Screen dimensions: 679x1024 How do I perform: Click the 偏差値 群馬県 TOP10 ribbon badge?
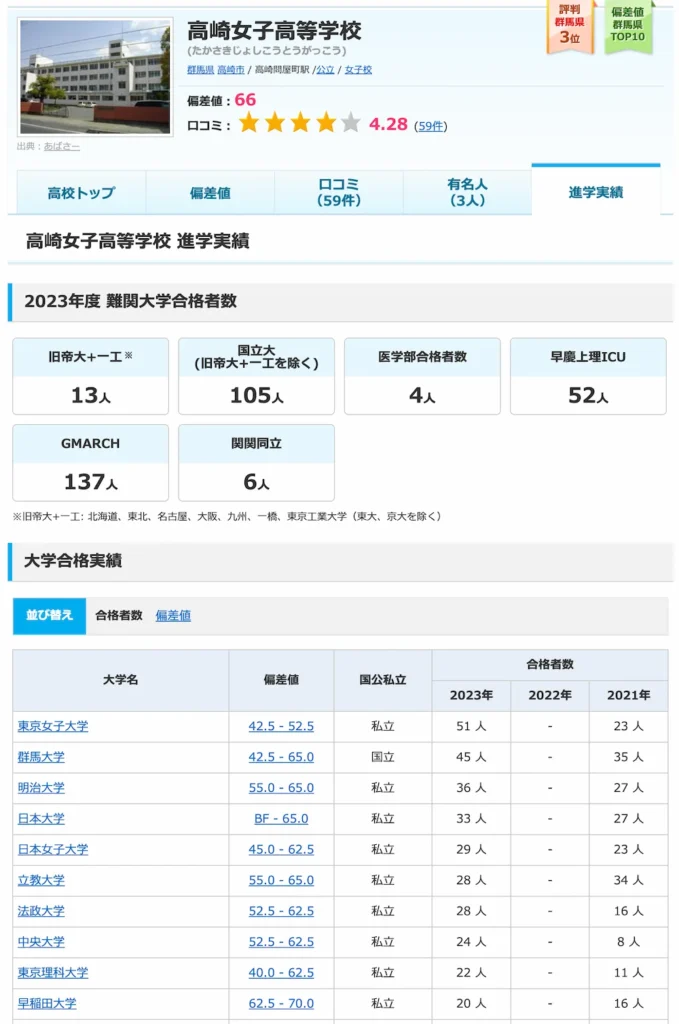point(629,25)
